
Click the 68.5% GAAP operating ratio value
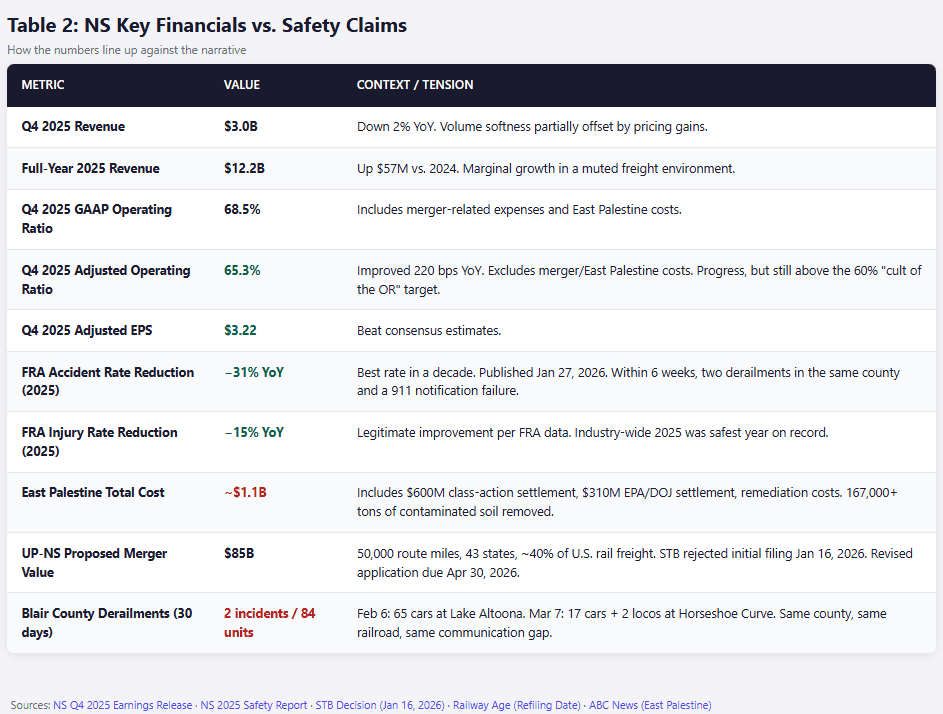click(242, 209)
